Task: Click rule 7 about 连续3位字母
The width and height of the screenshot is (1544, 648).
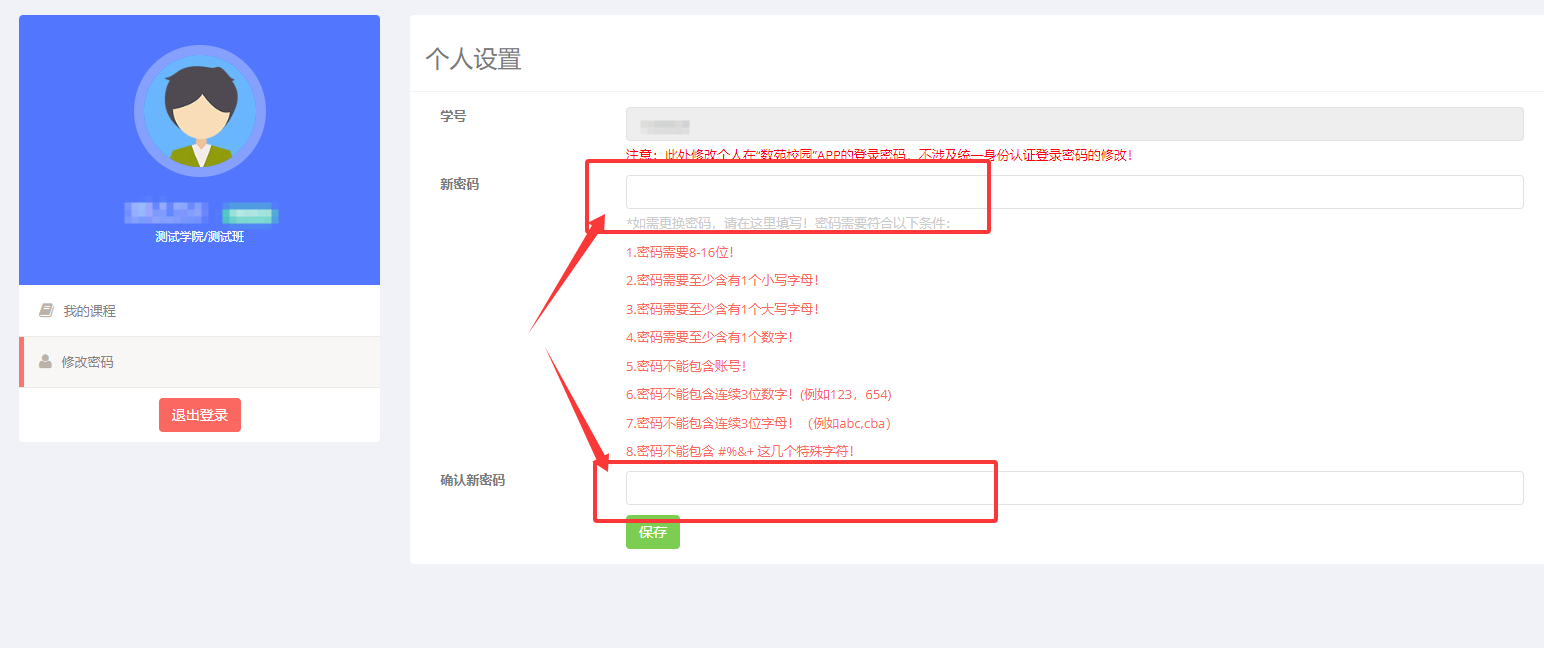Action: 758,423
